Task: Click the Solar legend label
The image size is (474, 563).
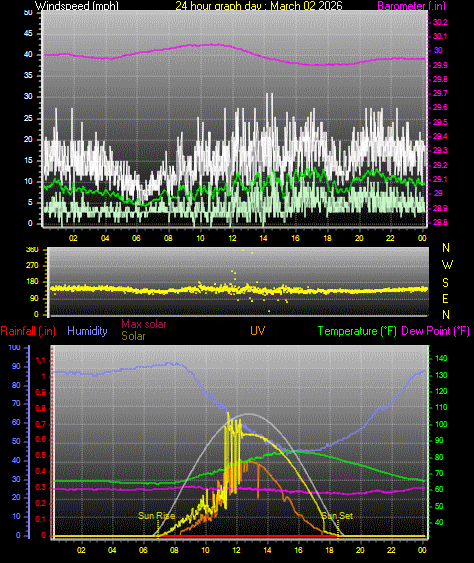Action: 133,336
